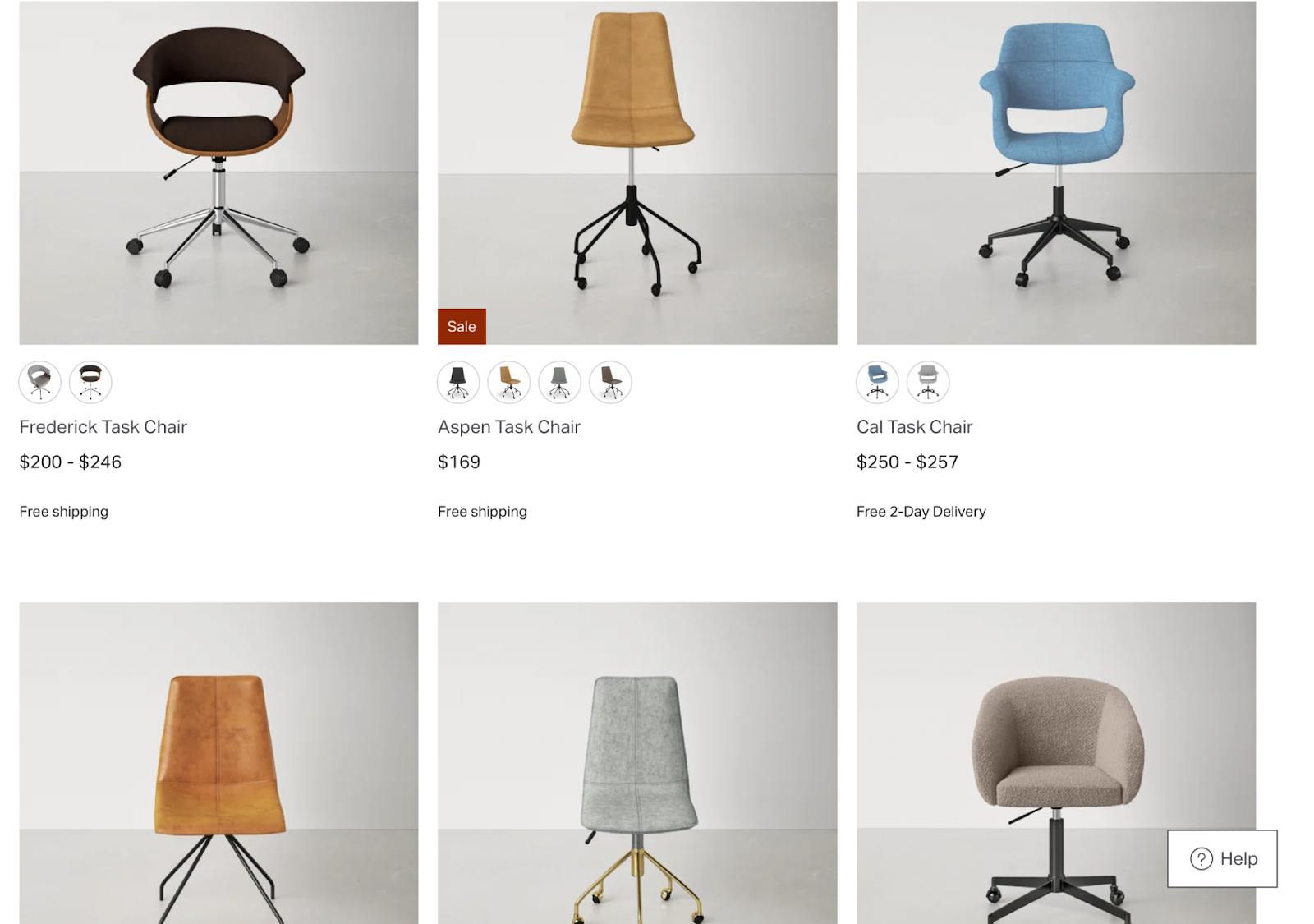Open the Cal Task Chair link
The height and width of the screenshot is (924, 1314).
pos(914,427)
